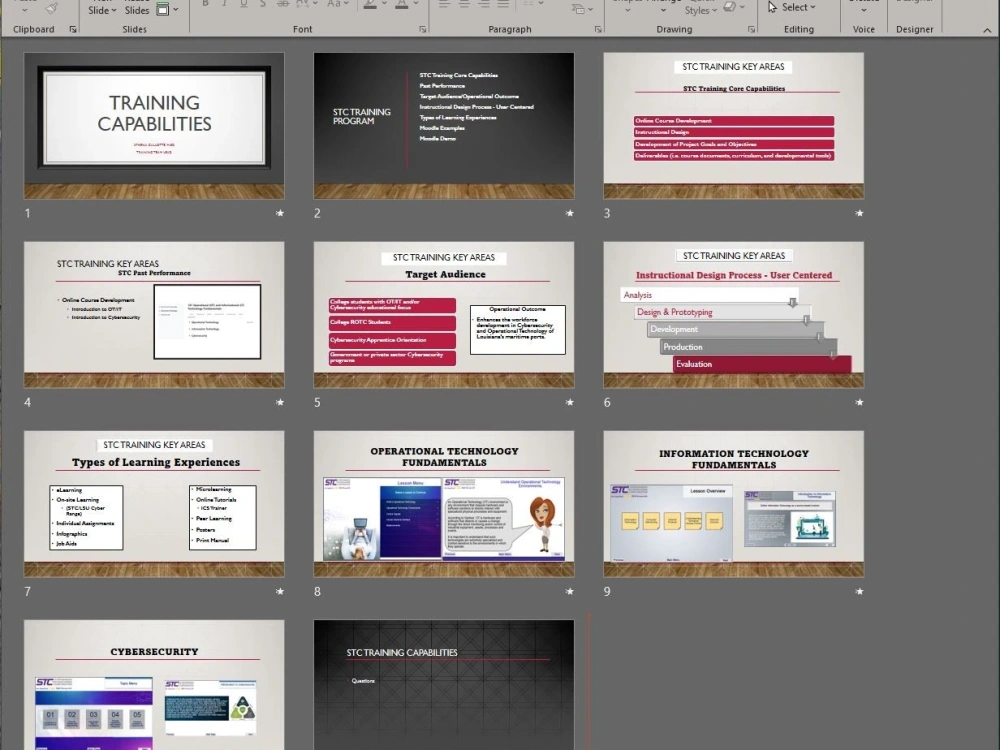Toggle Strikethrough formatting
The height and width of the screenshot is (750, 1000).
click(283, 4)
